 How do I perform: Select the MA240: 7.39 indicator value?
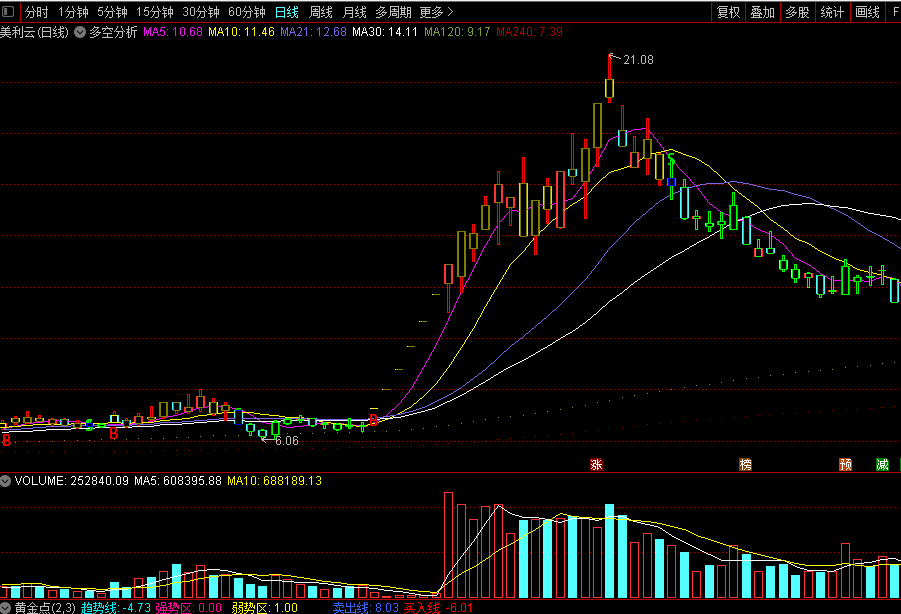(x=530, y=32)
